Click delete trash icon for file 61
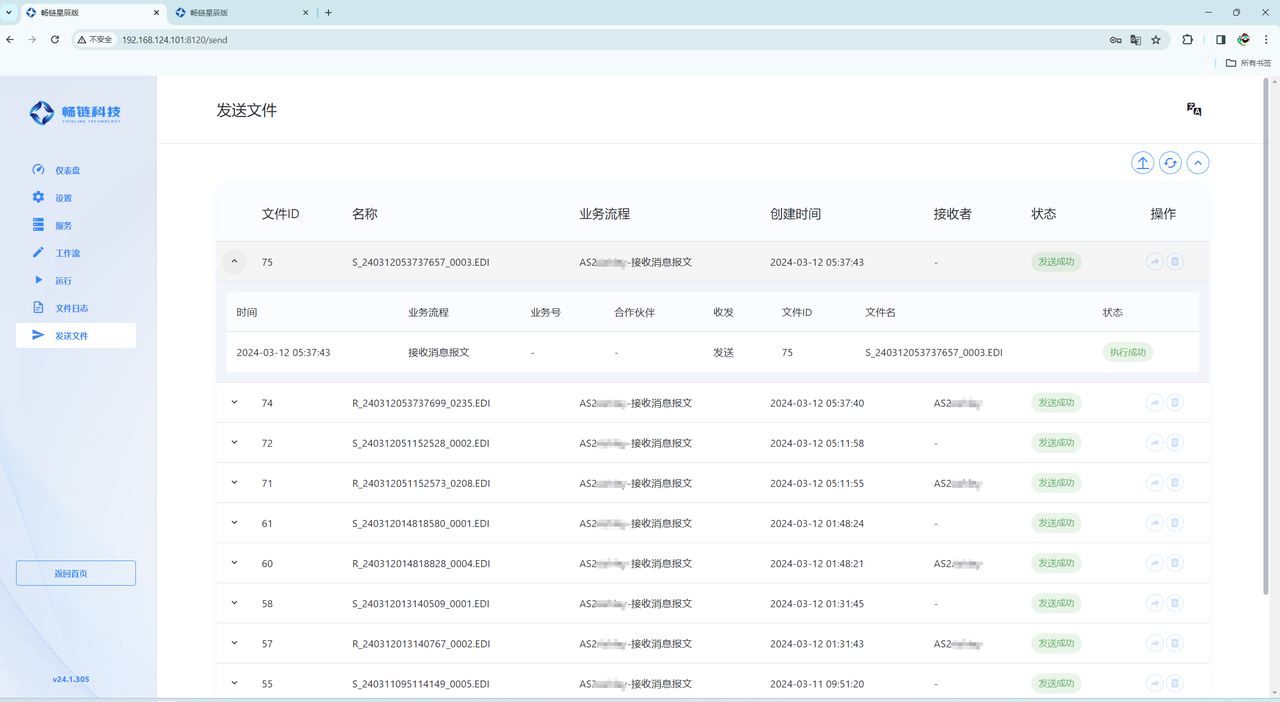Image resolution: width=1280 pixels, height=702 pixels. coord(1175,523)
